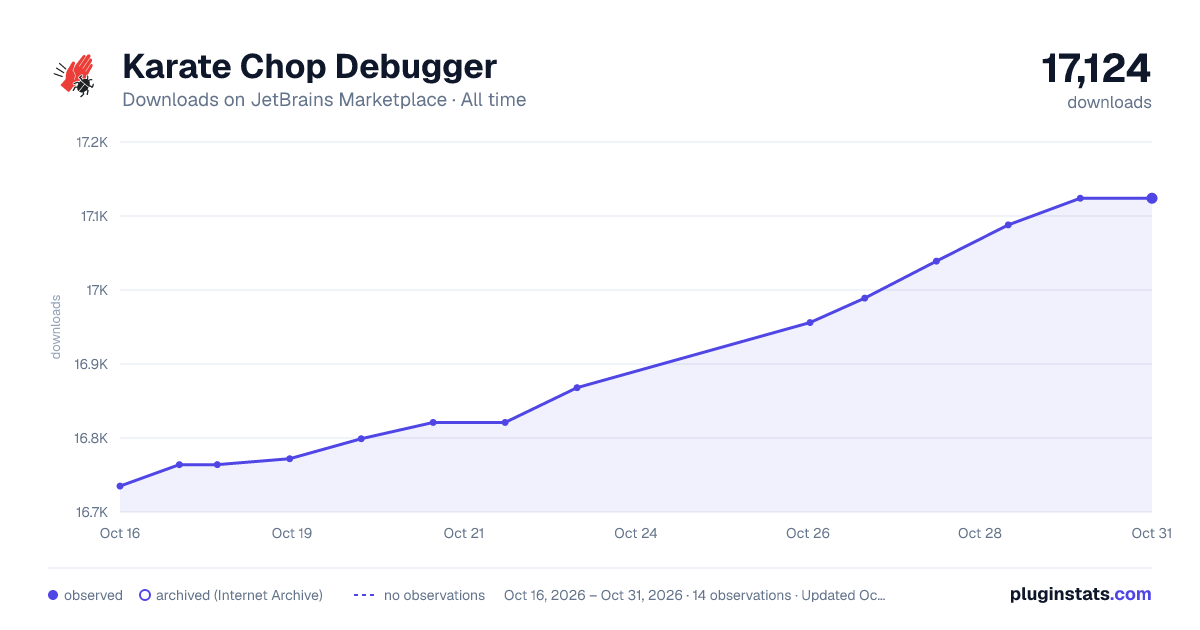Click the Oct 28 x-axis label
This screenshot has width=1200, height=630.
(980, 533)
